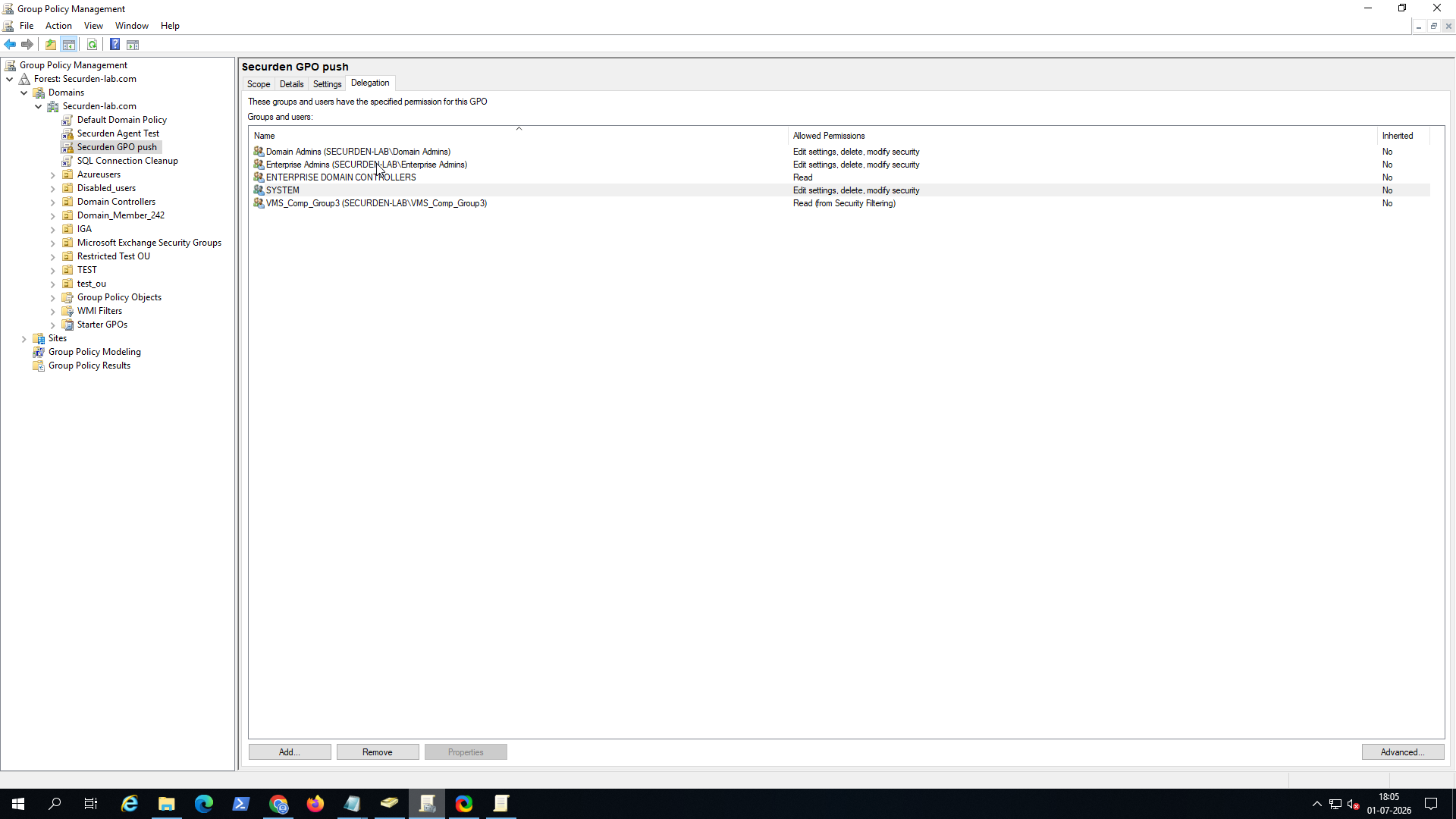Viewport: 1456px width, 819px height.
Task: Show hidden system tray icons
Action: [x=1317, y=805]
